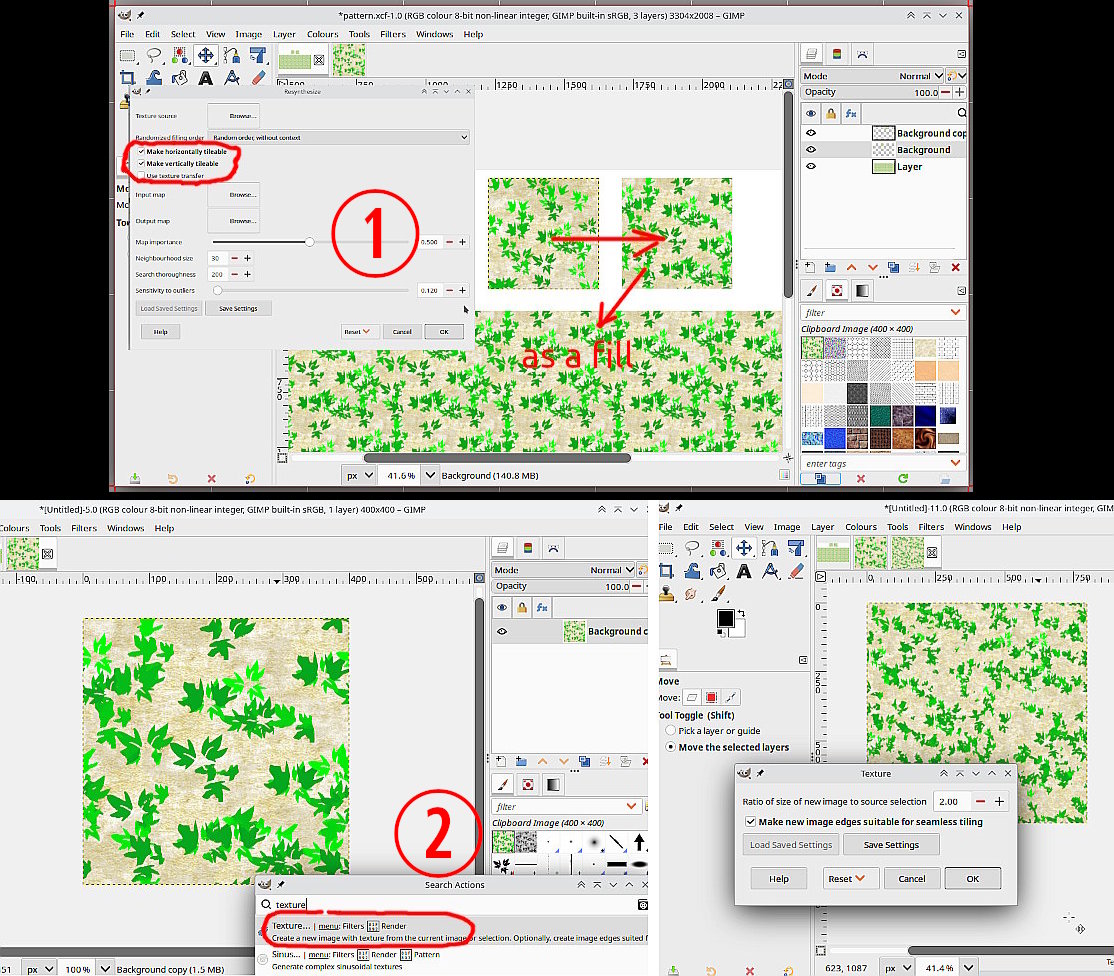Lower the layer in the pattern.xcf layers panel

(x=872, y=268)
